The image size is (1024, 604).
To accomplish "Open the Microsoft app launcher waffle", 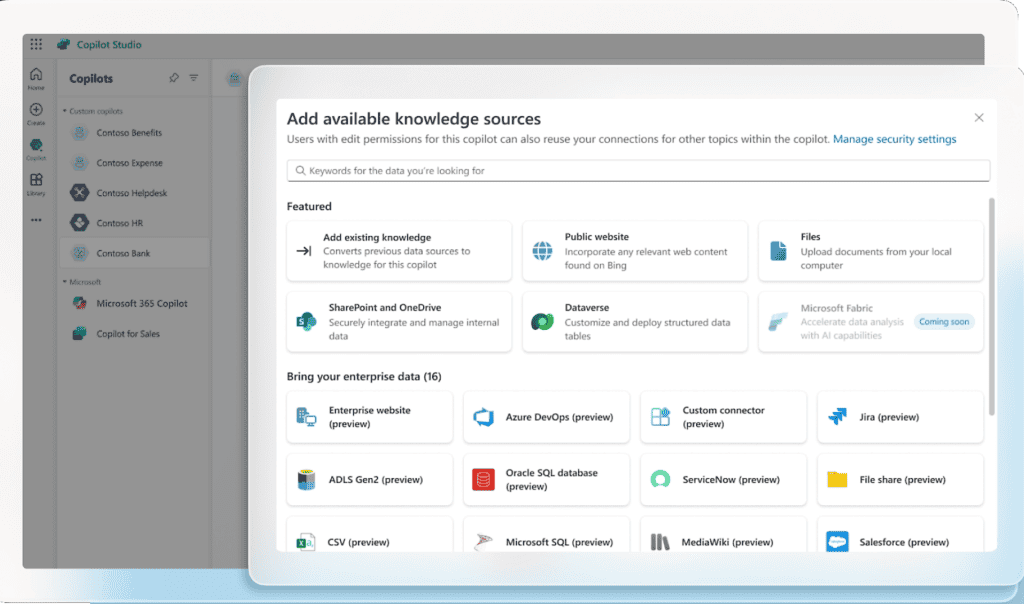I will (x=36, y=43).
